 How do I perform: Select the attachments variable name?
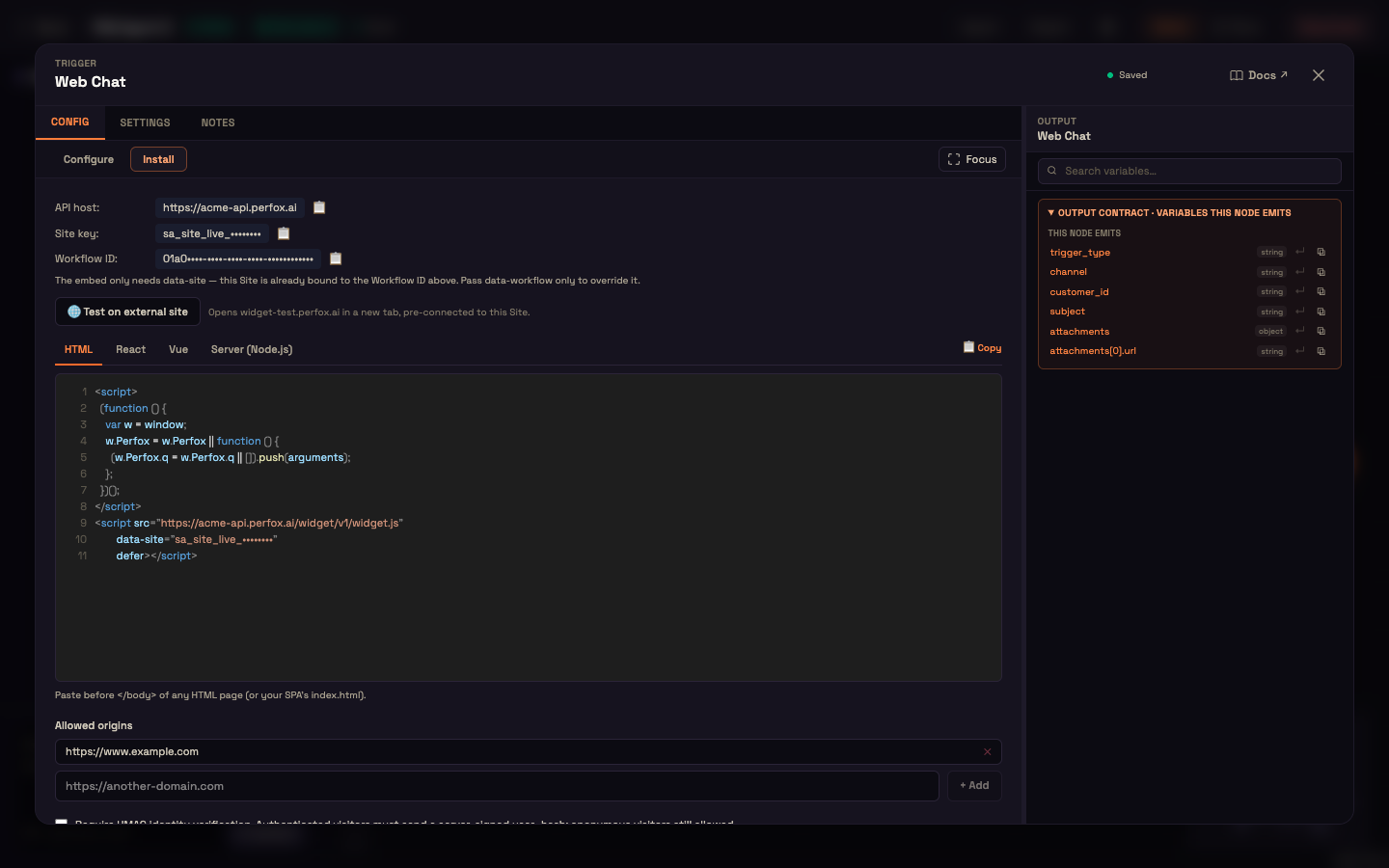point(1079,332)
